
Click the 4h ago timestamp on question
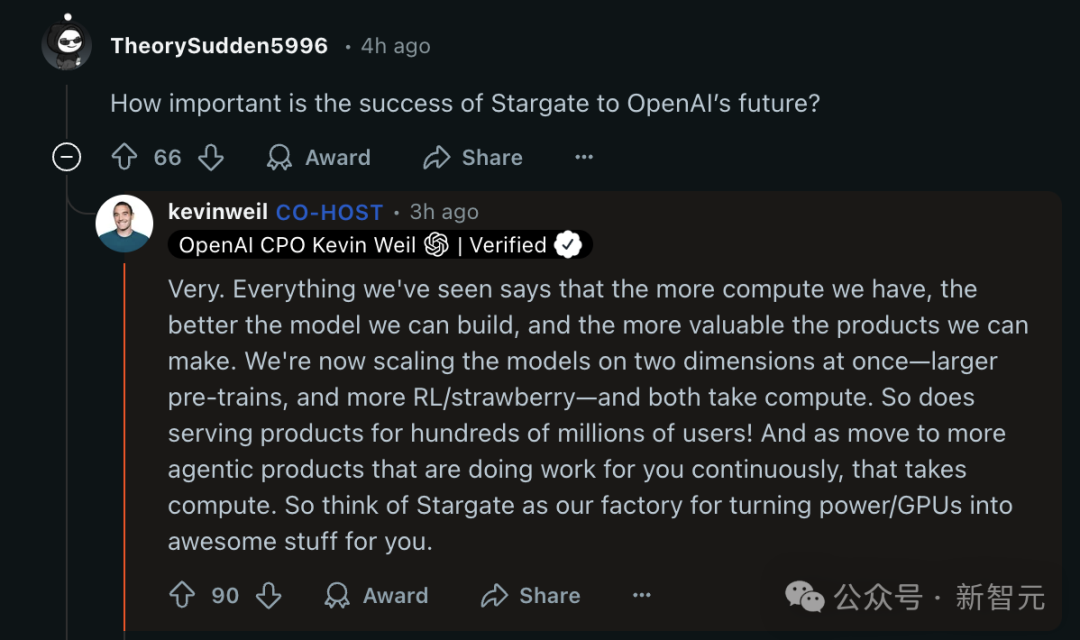[396, 46]
